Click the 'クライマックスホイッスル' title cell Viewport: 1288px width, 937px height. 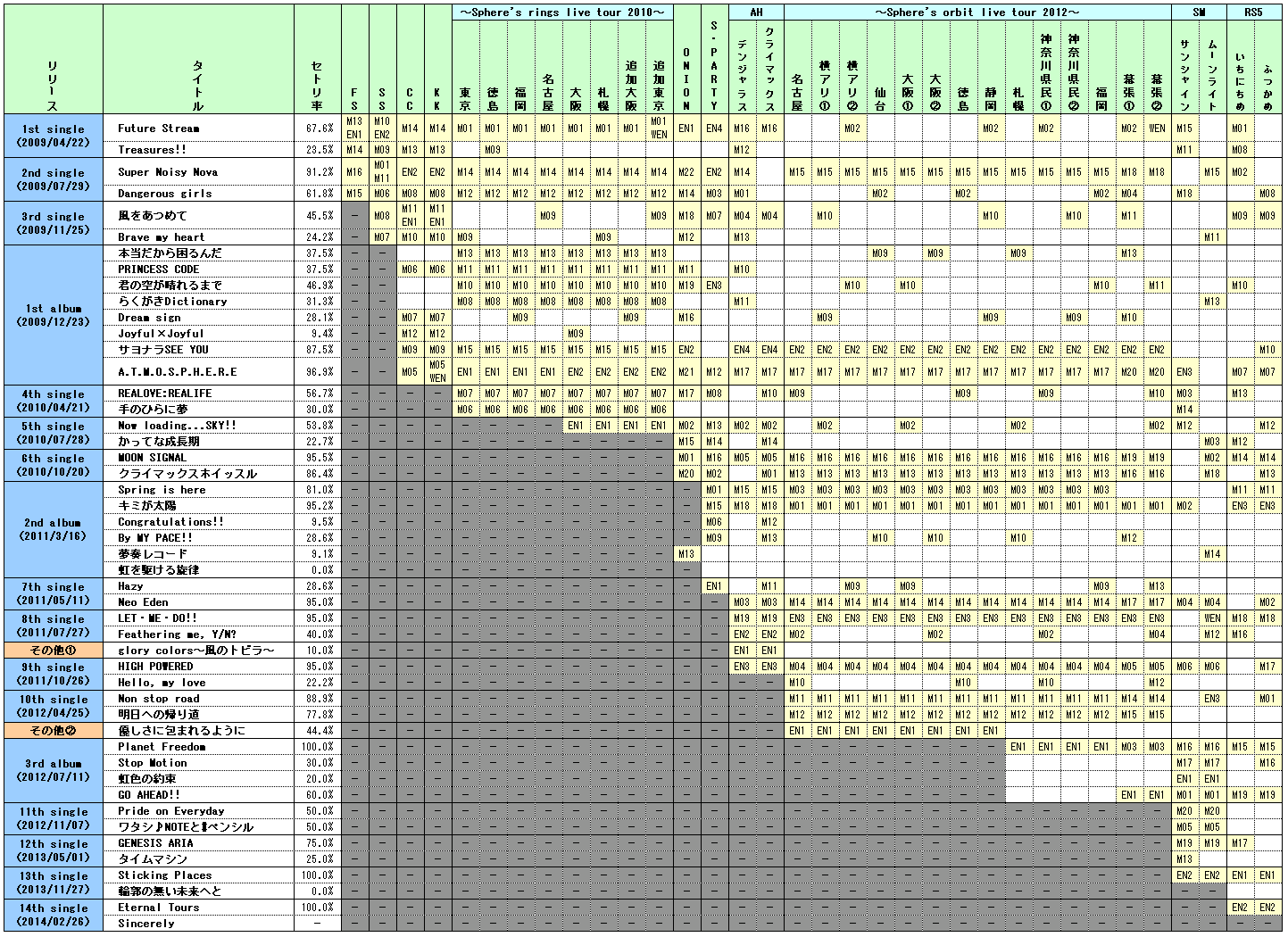(x=198, y=474)
